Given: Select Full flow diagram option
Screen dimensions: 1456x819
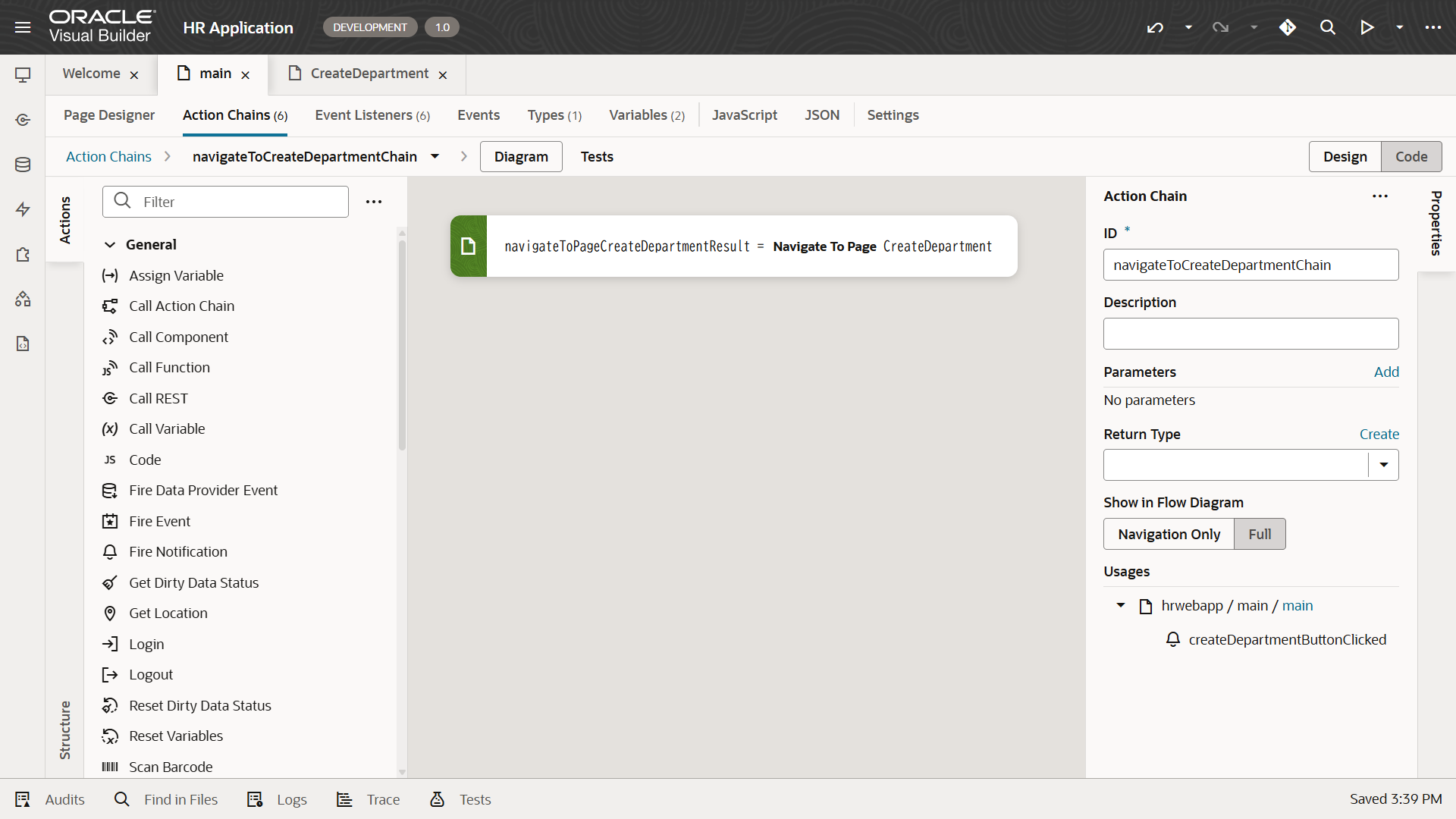Looking at the screenshot, I should point(1259,534).
